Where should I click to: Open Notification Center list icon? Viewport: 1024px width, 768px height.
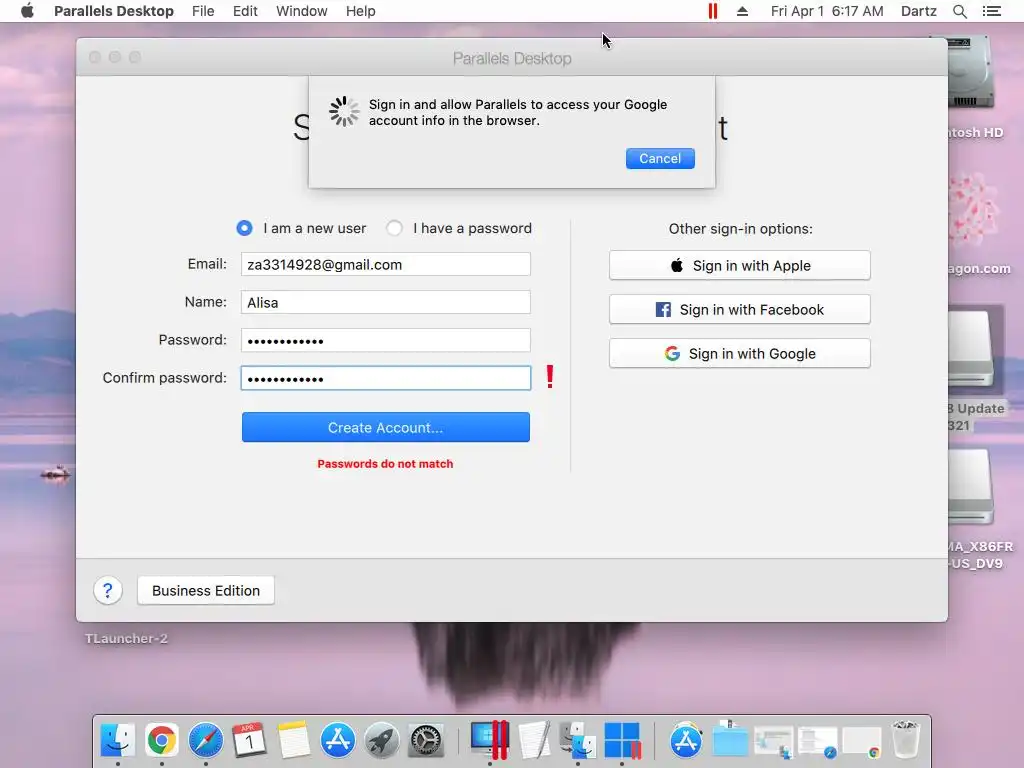[992, 11]
